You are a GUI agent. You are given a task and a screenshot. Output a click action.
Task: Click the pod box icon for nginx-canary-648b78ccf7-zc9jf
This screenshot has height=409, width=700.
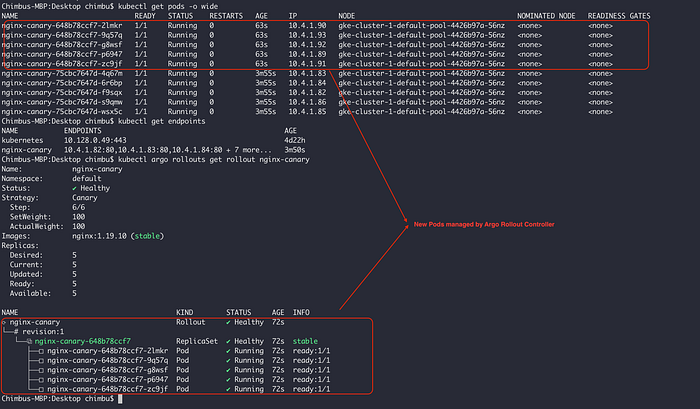pyautogui.click(x=41, y=389)
